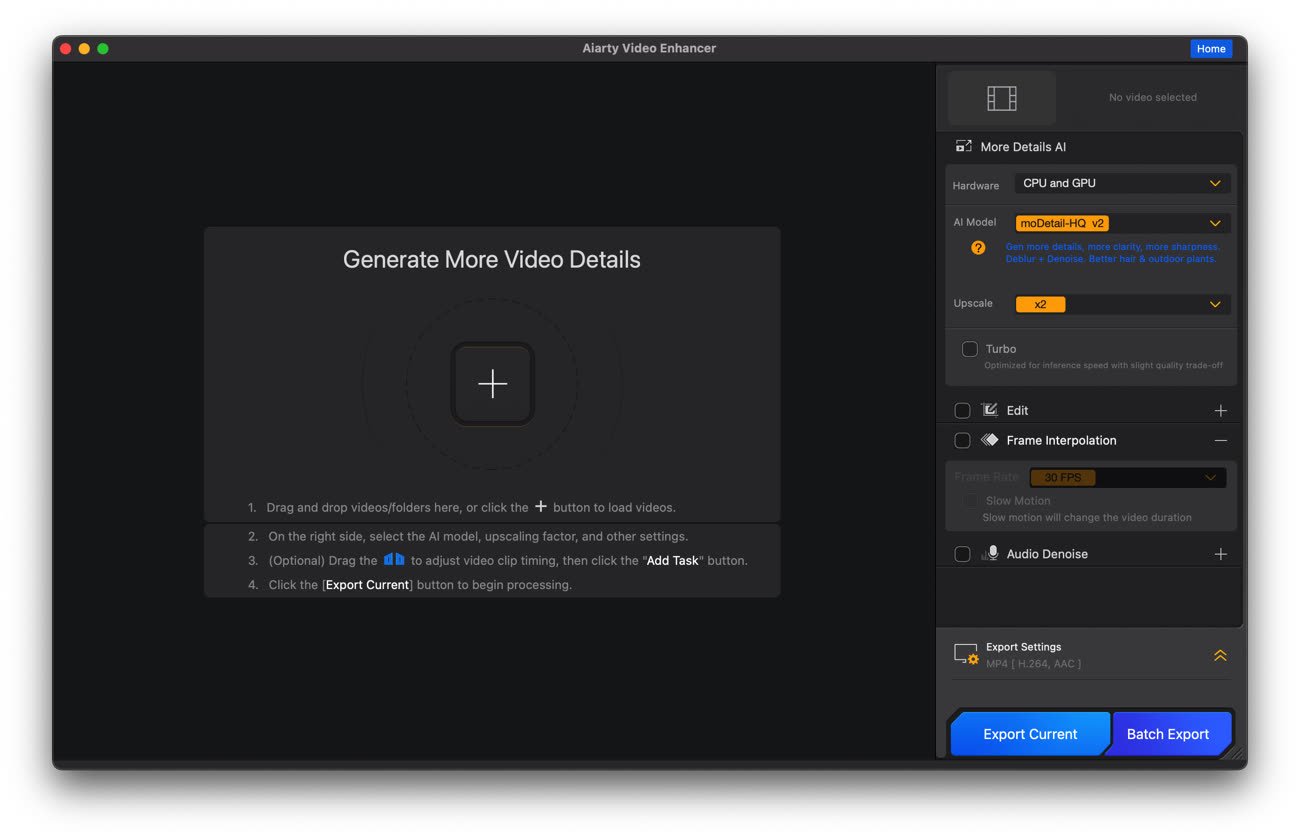Click the 'No video selected' text
This screenshot has height=839, width=1300.
(x=1152, y=97)
